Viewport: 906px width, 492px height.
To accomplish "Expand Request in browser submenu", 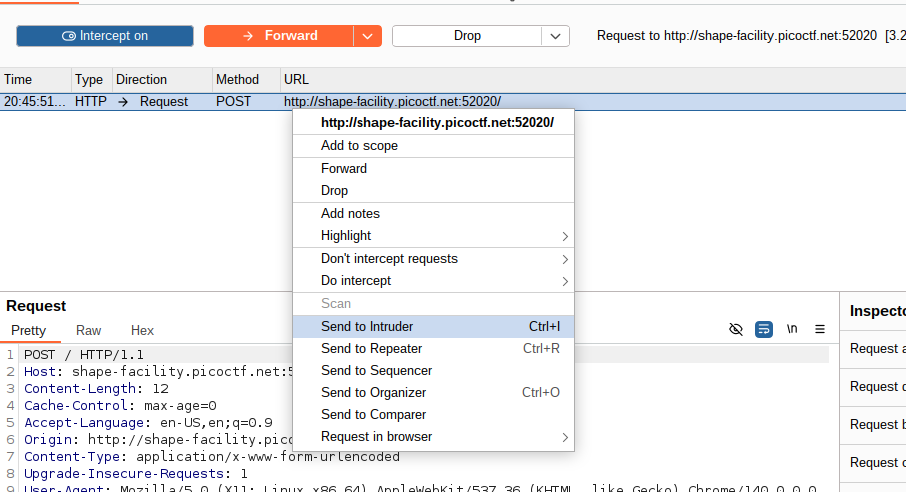I will coord(376,437).
